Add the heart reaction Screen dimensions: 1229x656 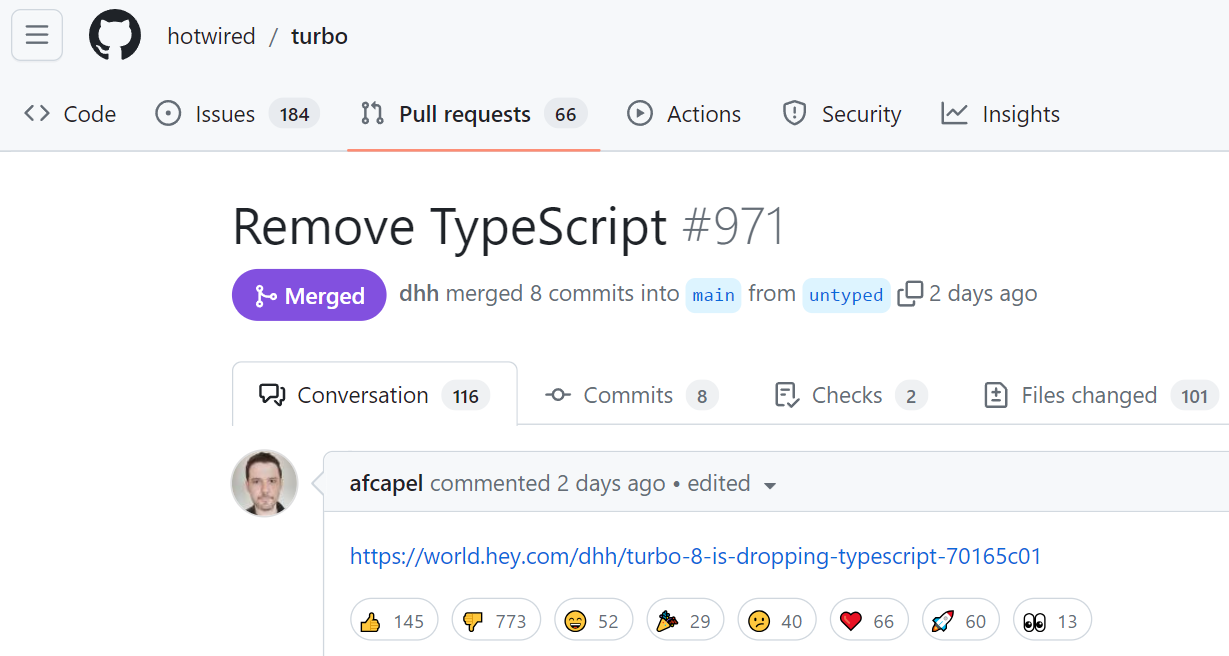868,620
